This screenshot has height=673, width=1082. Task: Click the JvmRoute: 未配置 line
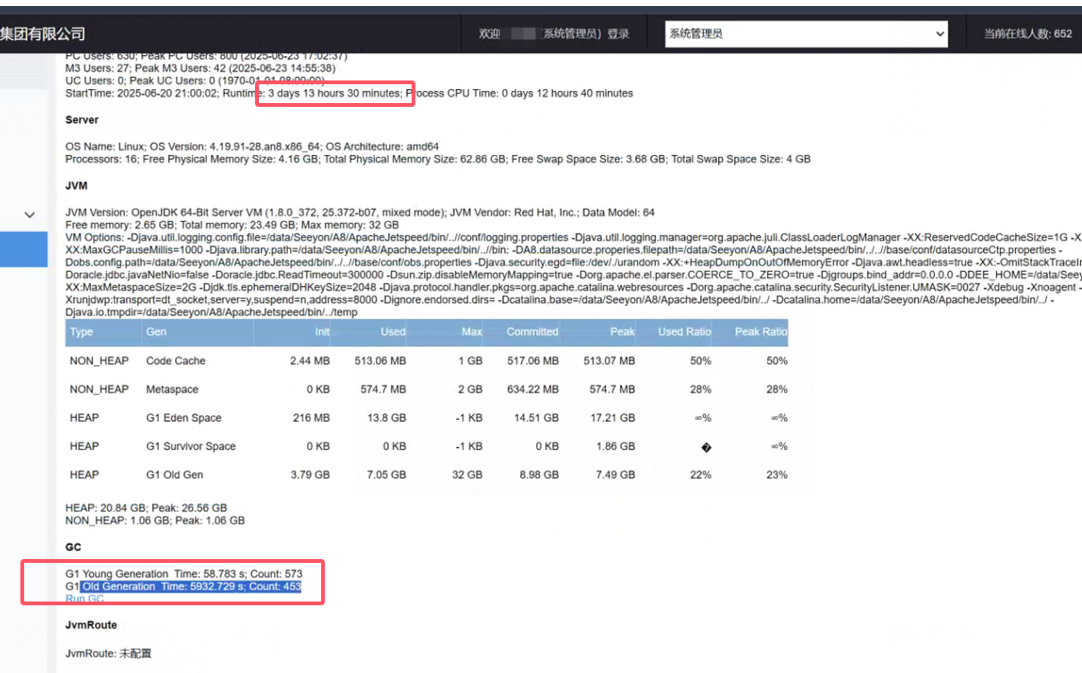(108, 653)
